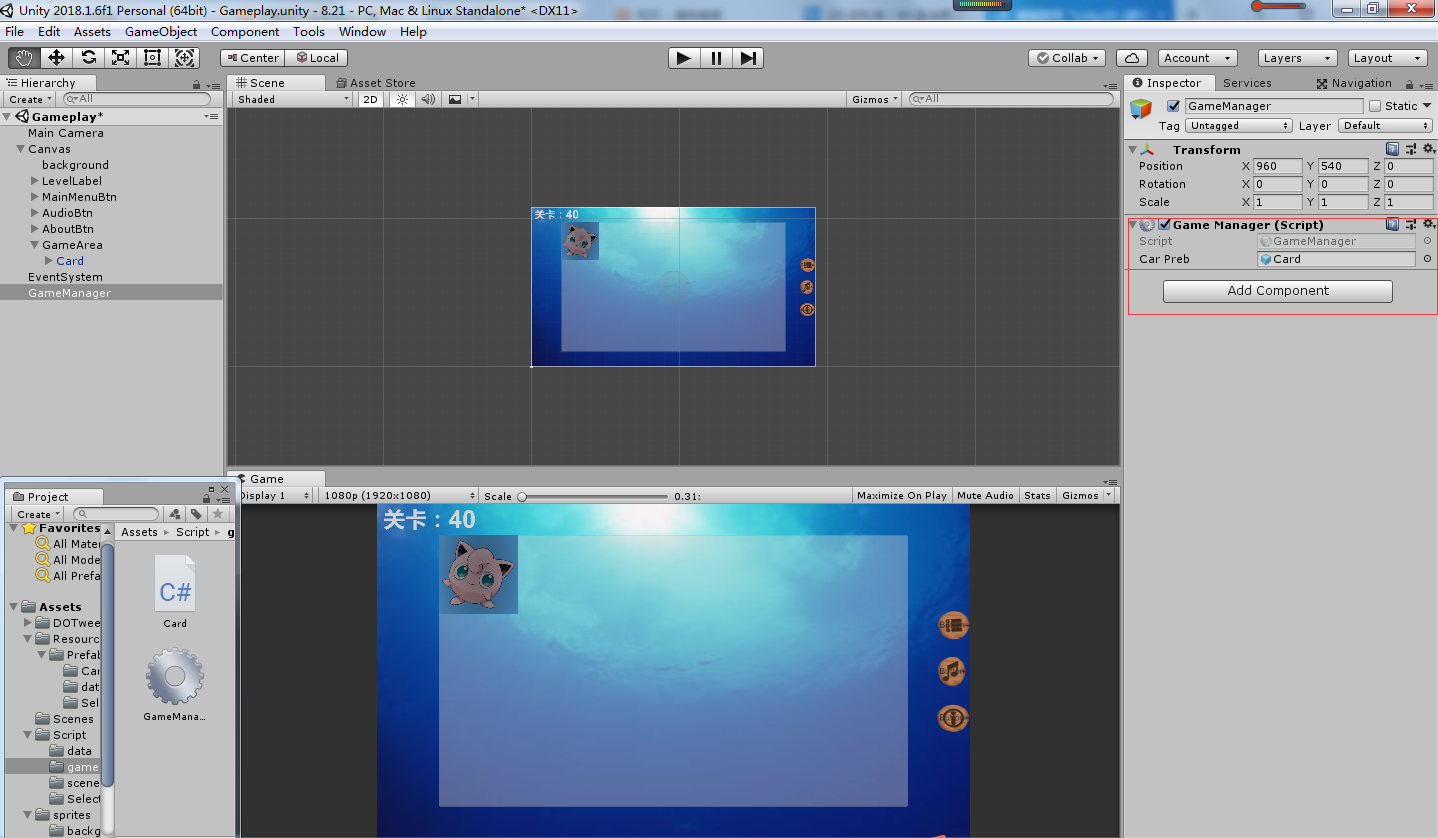Switch to the Services tab
1438x838 pixels.
1247,83
